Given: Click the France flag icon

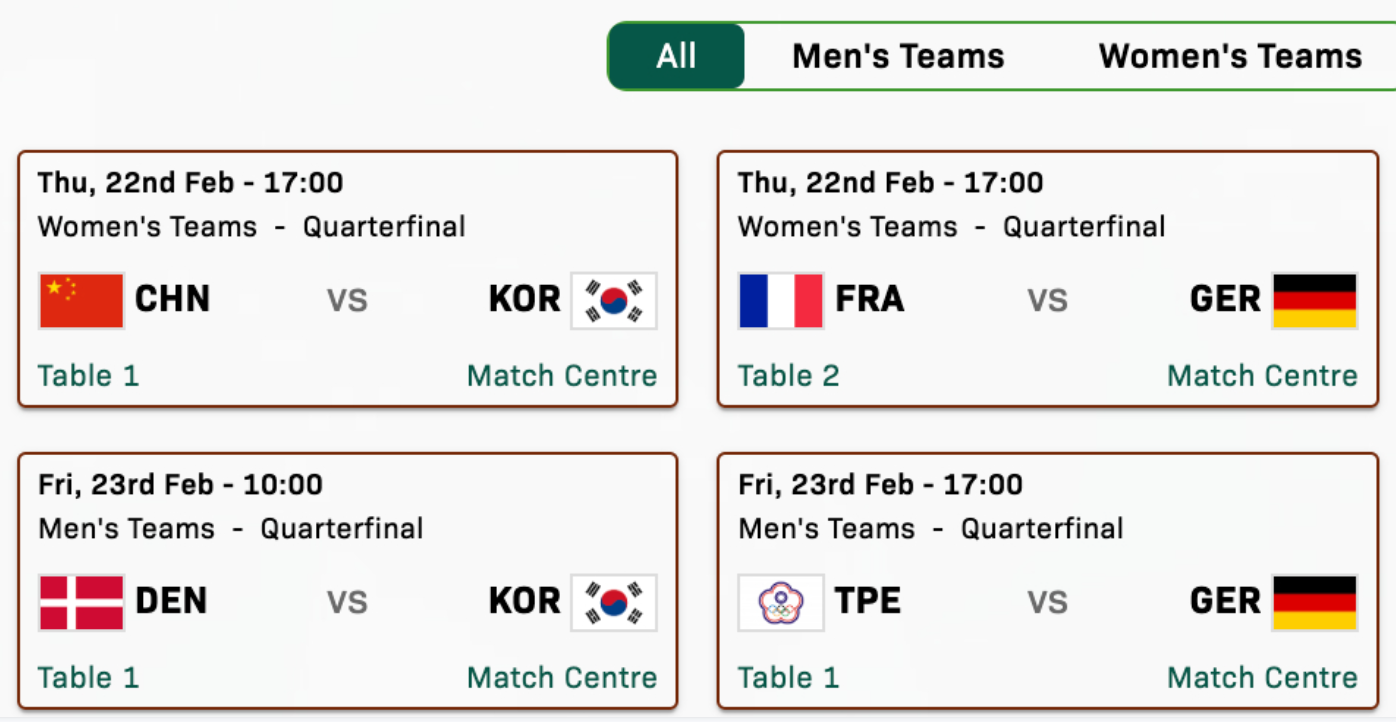Looking at the screenshot, I should click(782, 300).
